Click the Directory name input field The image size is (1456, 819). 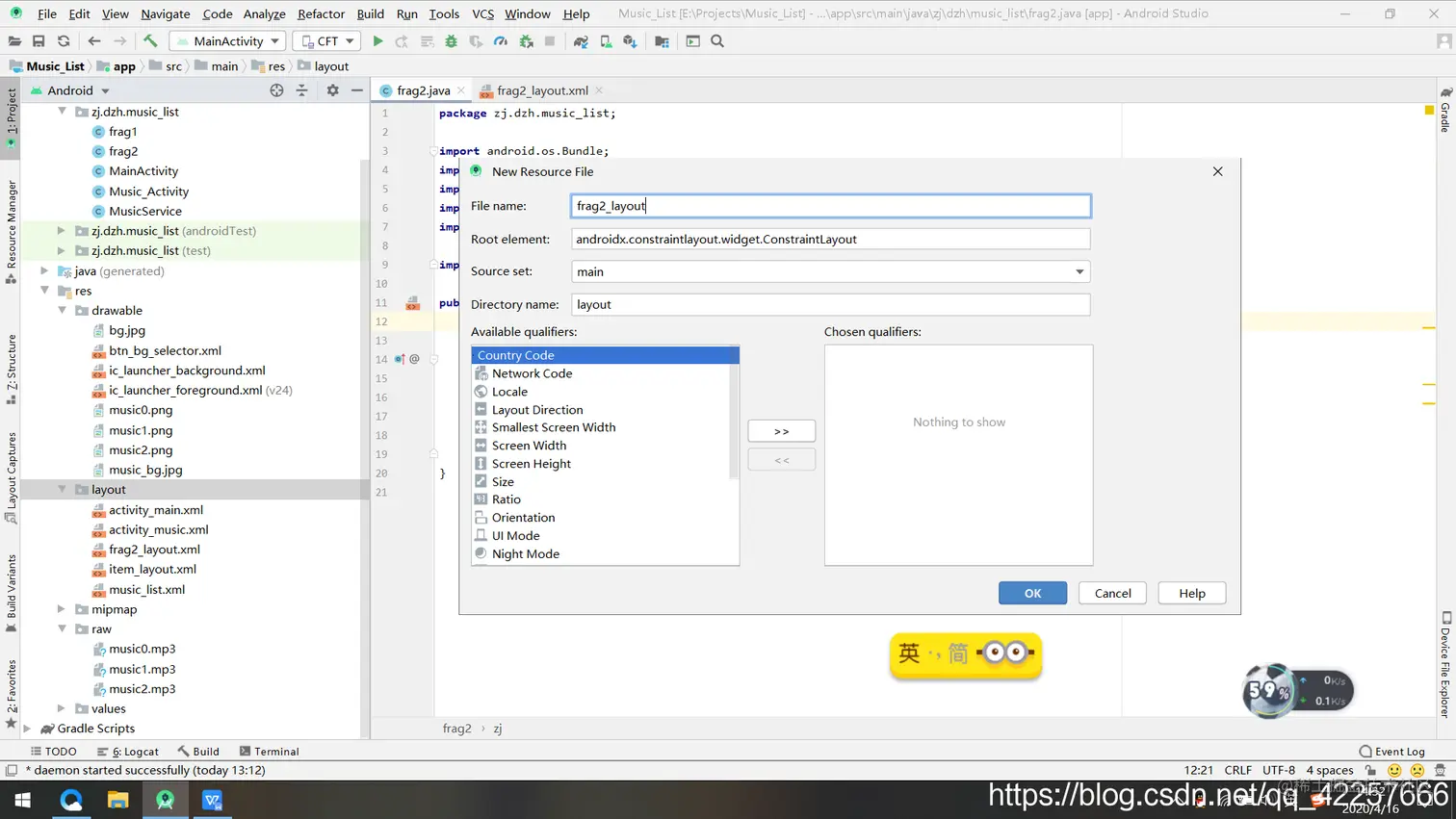pyautogui.click(x=830, y=304)
